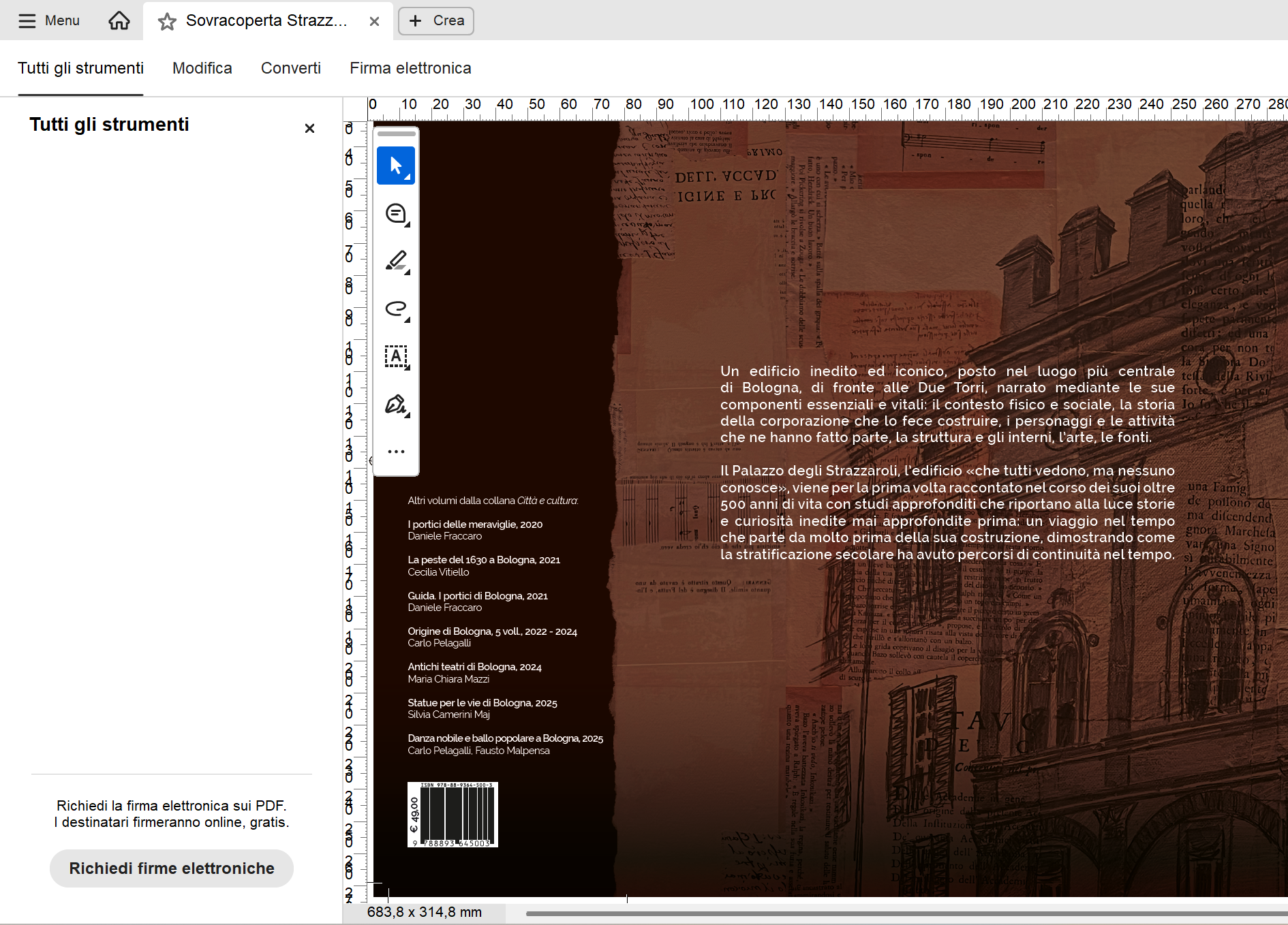The height and width of the screenshot is (925, 1288).
Task: Click the author name 'Maria Chiara Mazzi'
Action: click(x=448, y=679)
